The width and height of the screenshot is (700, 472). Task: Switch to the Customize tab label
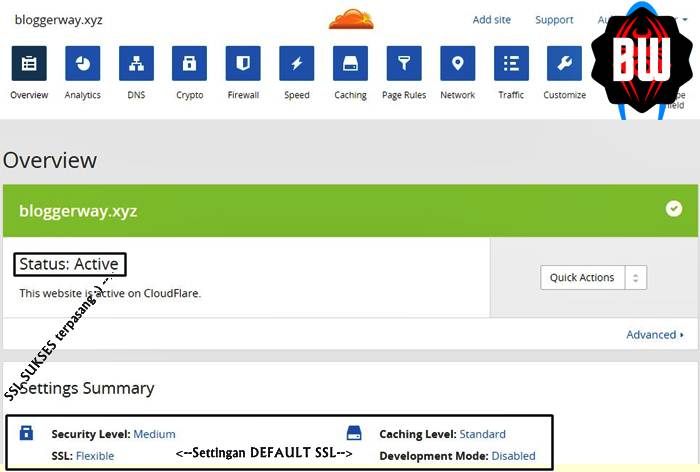[x=564, y=95]
